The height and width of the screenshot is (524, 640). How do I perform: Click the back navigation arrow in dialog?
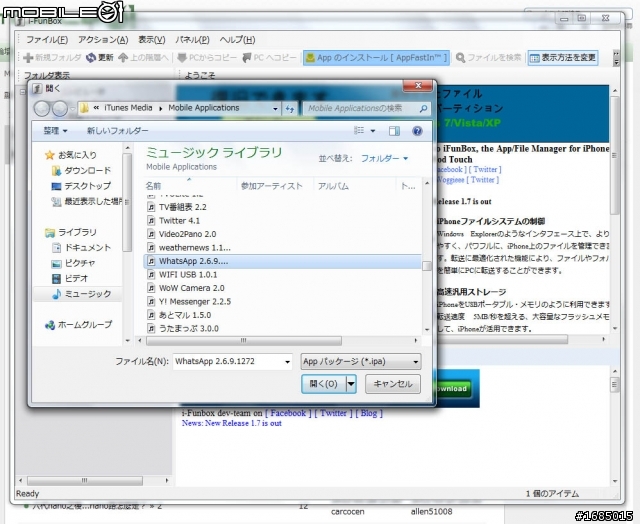[42, 109]
